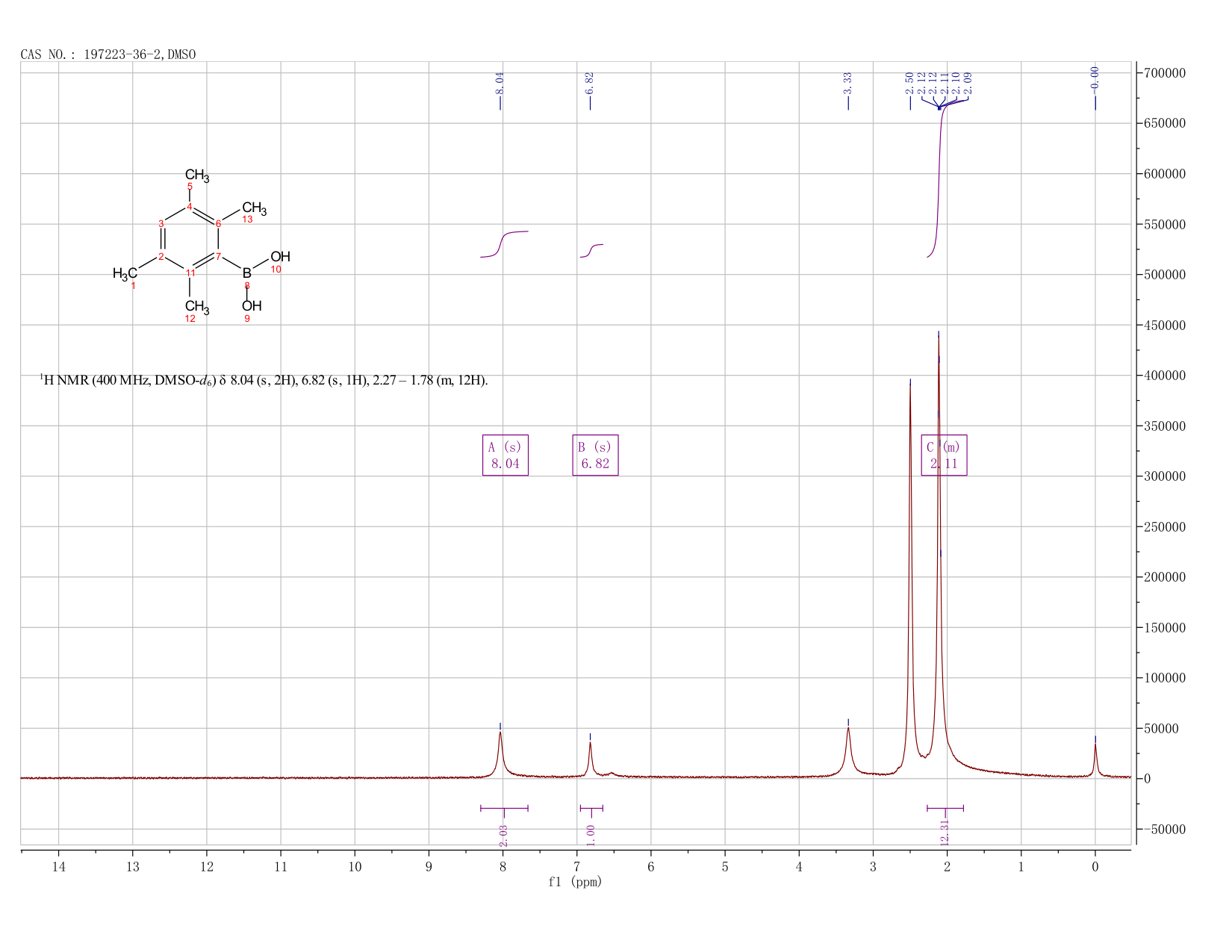
Task: Click ring atom number 3 in structure
Action: tap(161, 223)
